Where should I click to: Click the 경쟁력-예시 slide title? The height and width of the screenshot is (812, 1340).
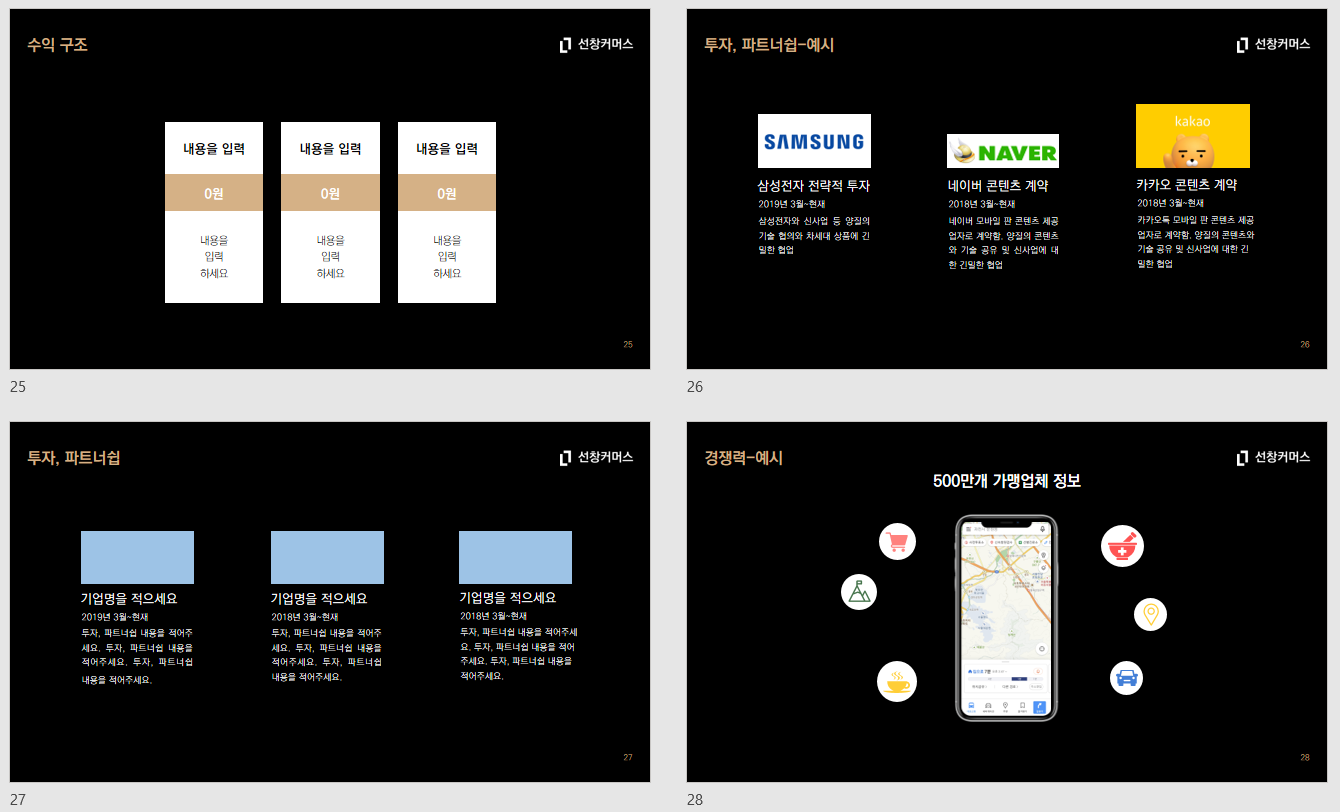pyautogui.click(x=743, y=458)
